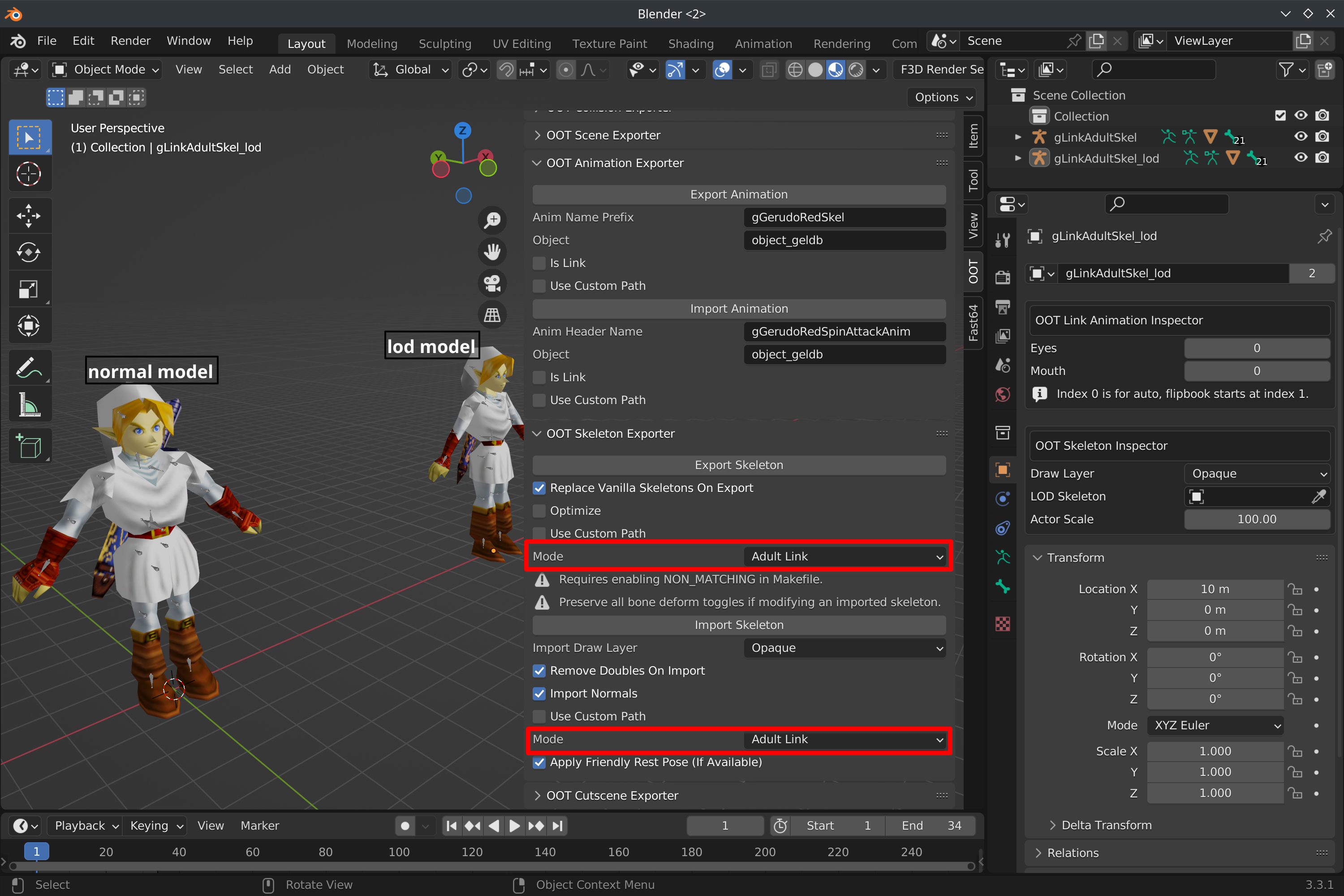Open the Render menu
Image resolution: width=1344 pixels, height=896 pixels.
pyautogui.click(x=130, y=41)
